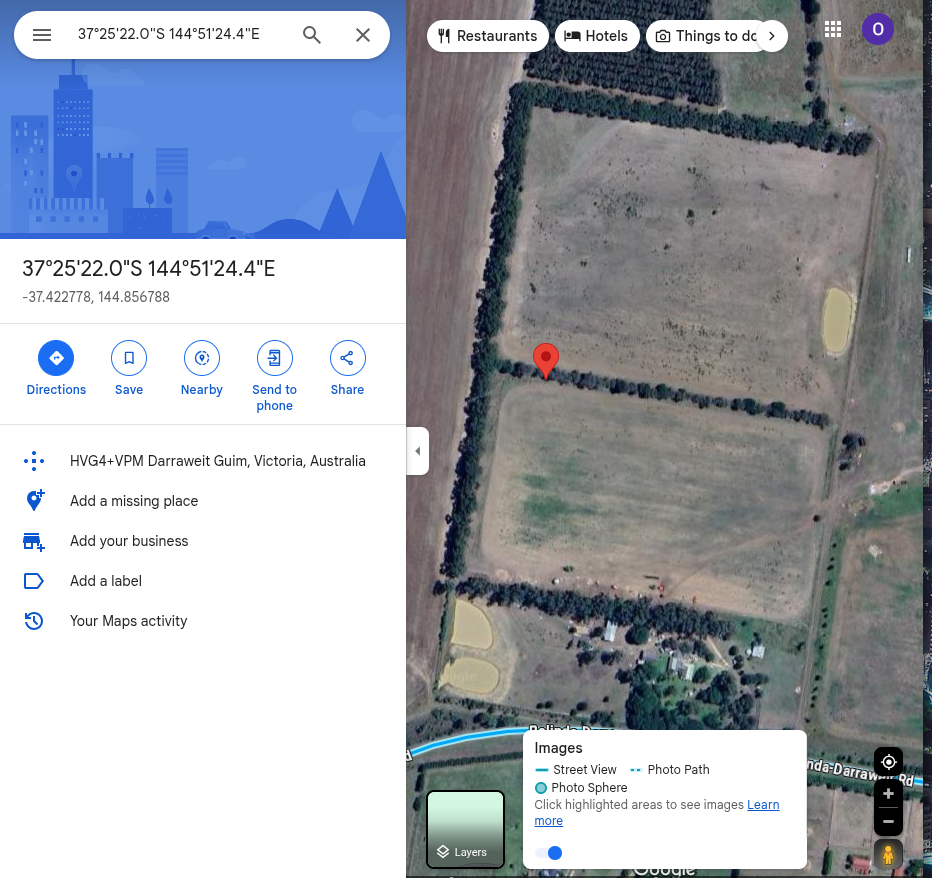Click the Street View pegman

click(x=888, y=854)
